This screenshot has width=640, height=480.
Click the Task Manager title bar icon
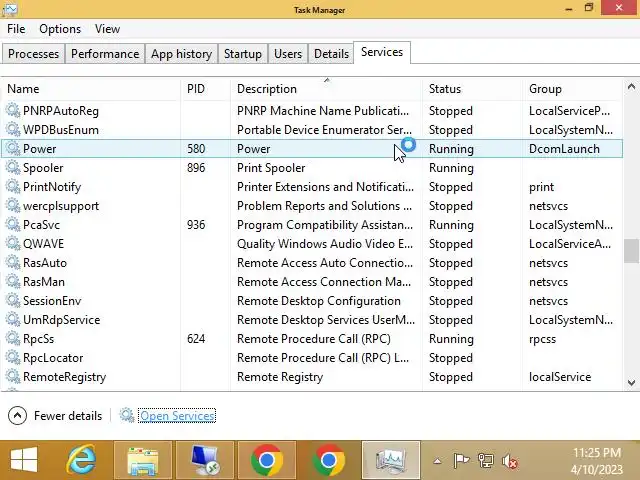click(x=9, y=9)
